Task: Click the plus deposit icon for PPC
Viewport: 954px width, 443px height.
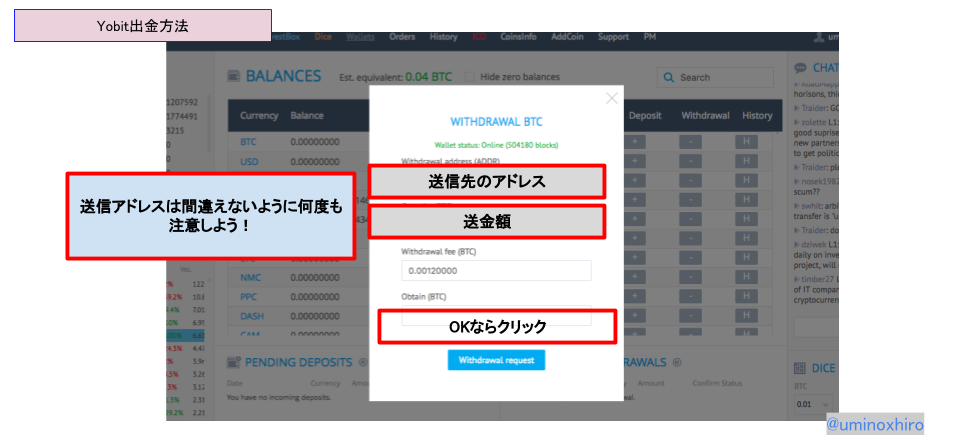Action: pos(634,297)
